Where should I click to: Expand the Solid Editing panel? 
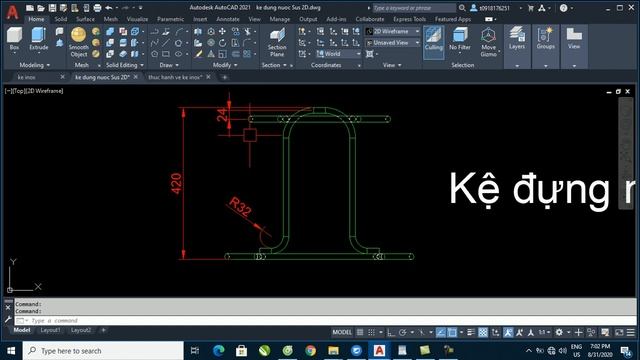click(x=125, y=65)
